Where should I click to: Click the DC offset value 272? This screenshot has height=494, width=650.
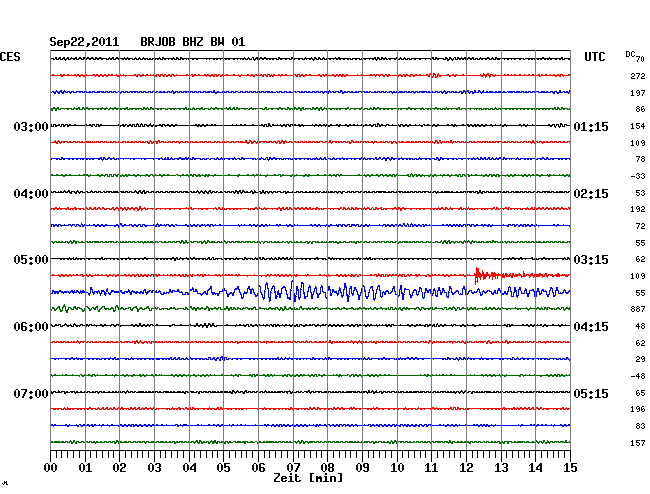coord(638,76)
